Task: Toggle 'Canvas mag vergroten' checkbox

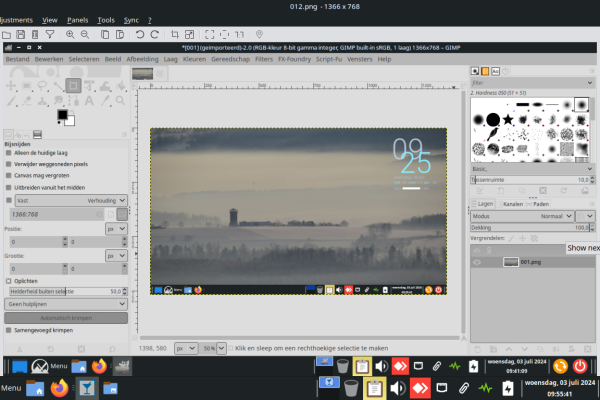Action: coord(9,175)
